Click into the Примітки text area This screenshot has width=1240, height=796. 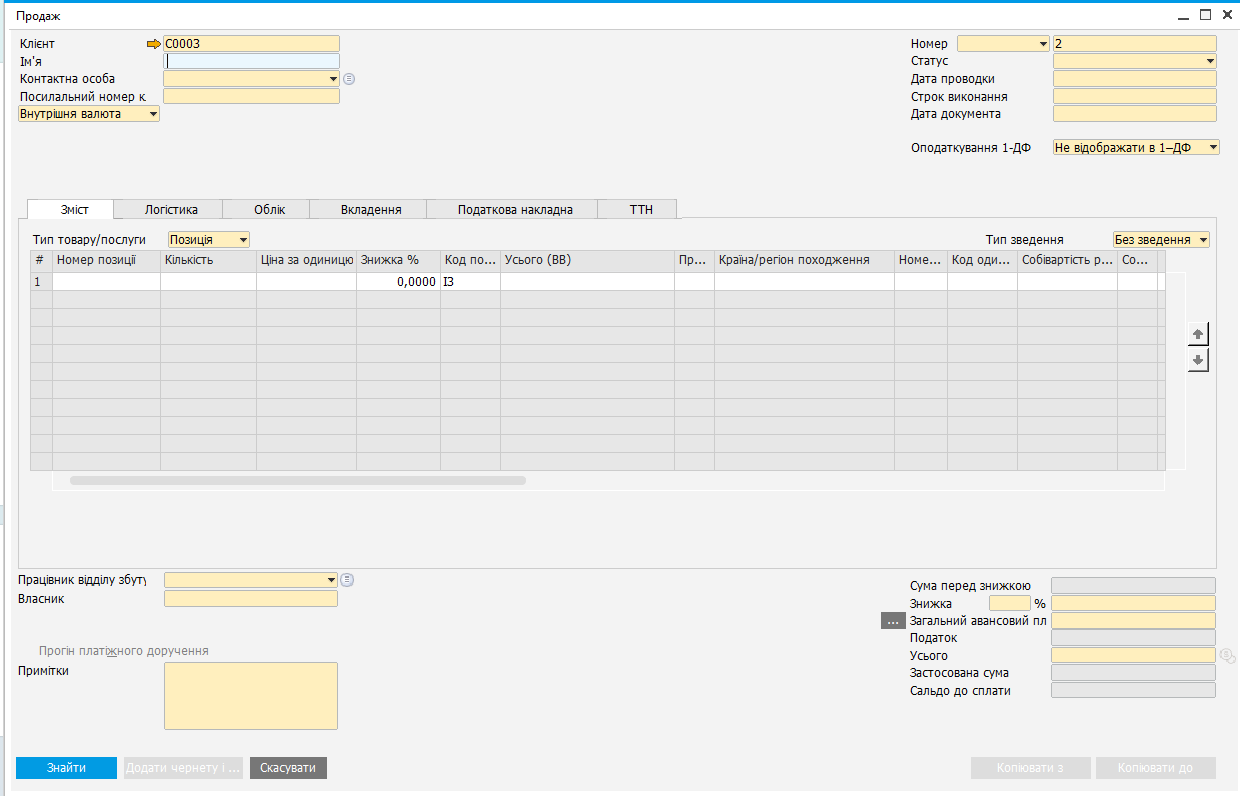[x=250, y=696]
